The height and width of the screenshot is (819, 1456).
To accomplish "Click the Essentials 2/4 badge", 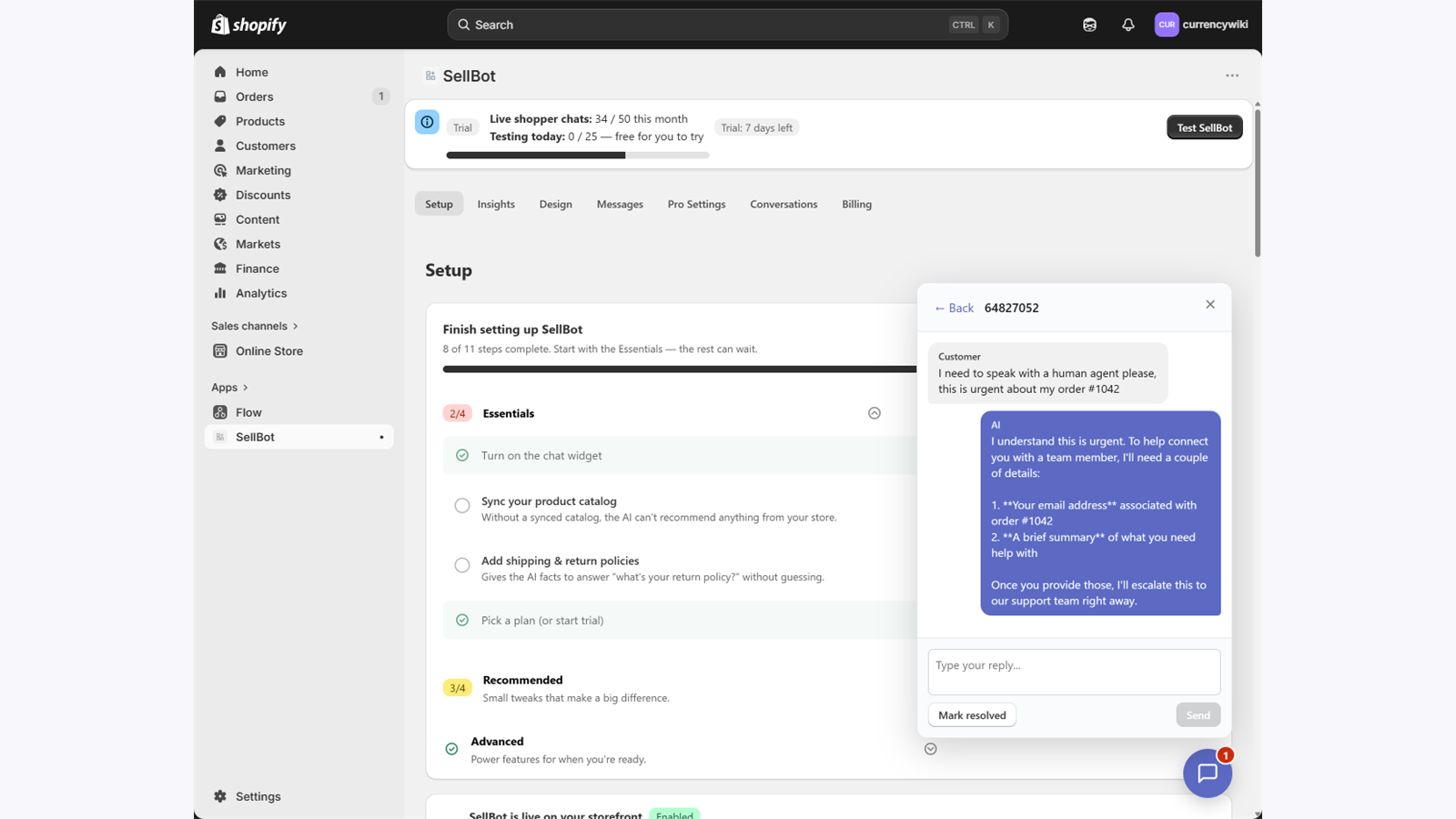I will tap(457, 413).
